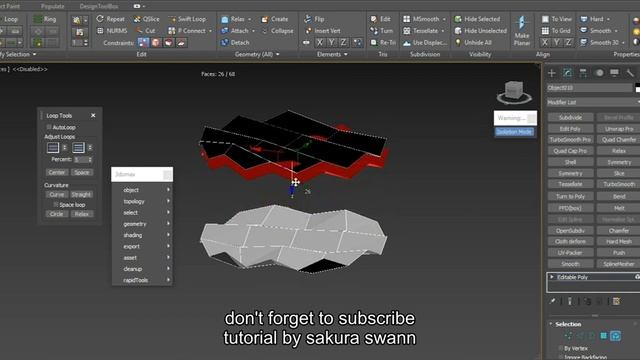Click the NURMS toggle icon
This screenshot has width=640, height=360.
coord(100,31)
